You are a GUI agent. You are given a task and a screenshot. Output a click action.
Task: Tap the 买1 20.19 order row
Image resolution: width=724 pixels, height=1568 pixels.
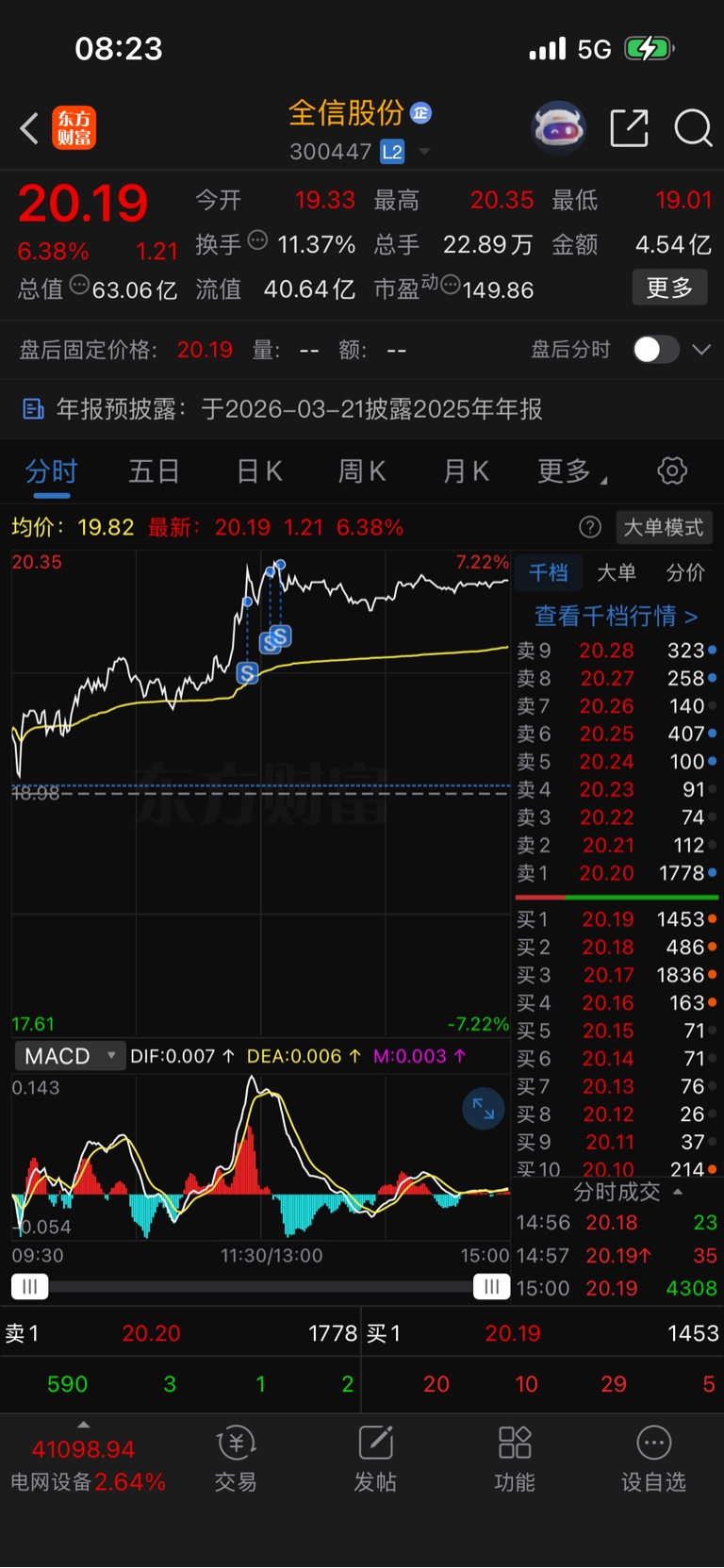click(x=617, y=919)
